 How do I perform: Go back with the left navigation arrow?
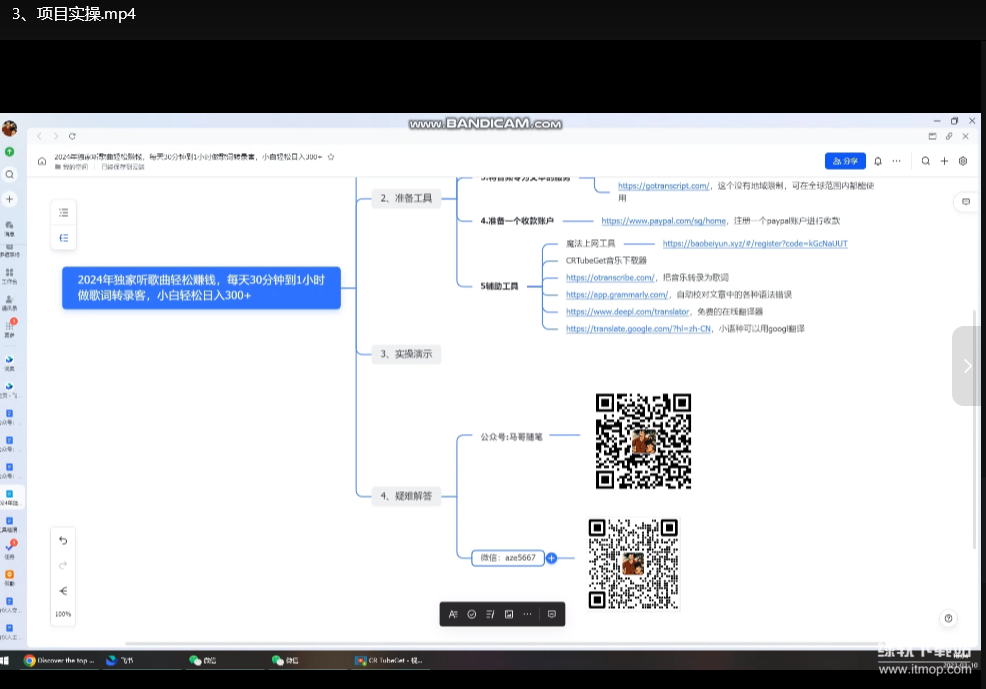pos(39,136)
